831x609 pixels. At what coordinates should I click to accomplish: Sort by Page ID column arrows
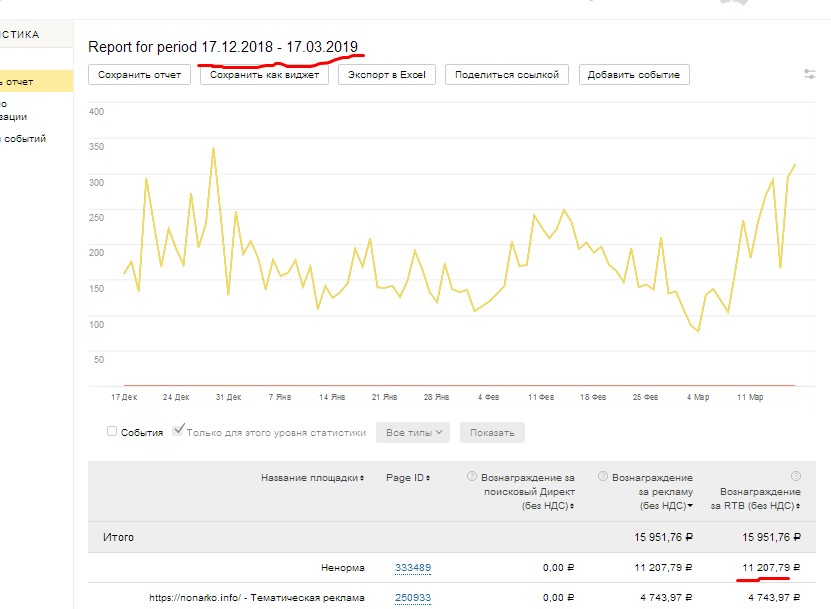[x=429, y=478]
